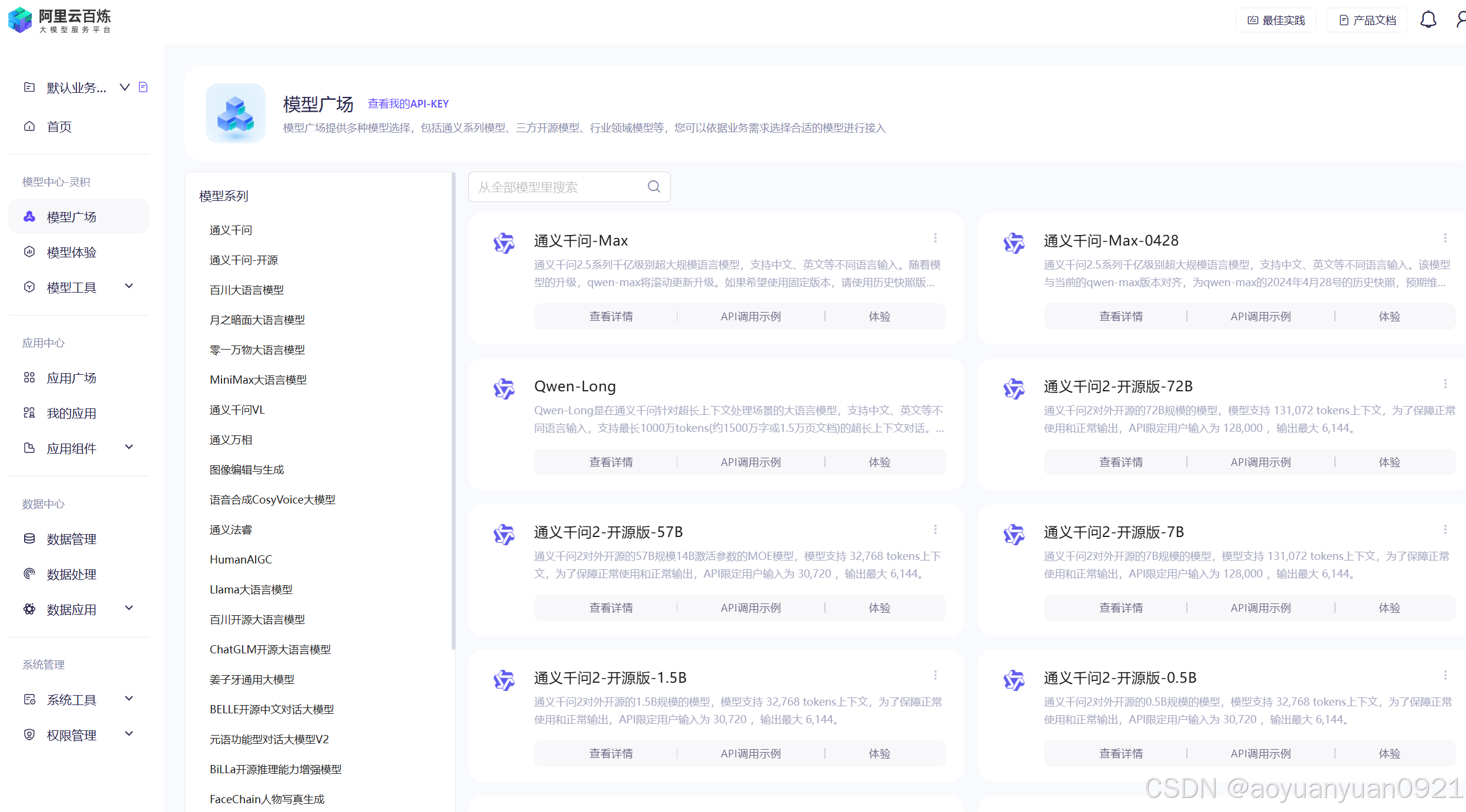
Task: Select the 数据处理 sidebar item
Action: point(71,574)
